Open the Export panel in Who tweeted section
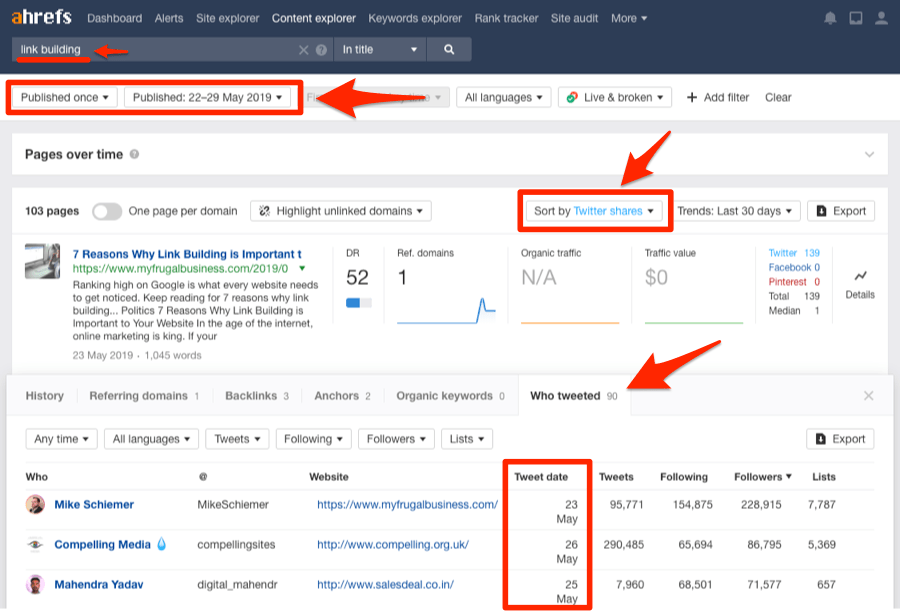 [839, 439]
